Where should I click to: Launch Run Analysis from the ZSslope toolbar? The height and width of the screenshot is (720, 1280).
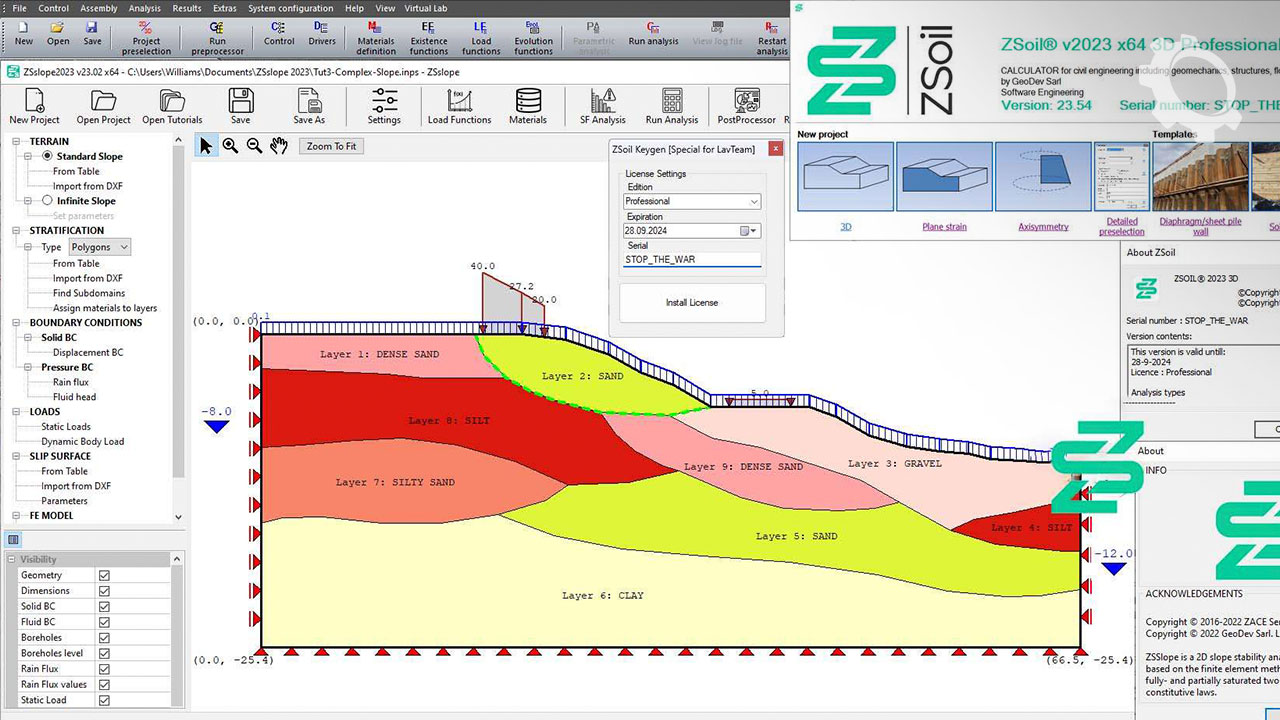pyautogui.click(x=671, y=106)
